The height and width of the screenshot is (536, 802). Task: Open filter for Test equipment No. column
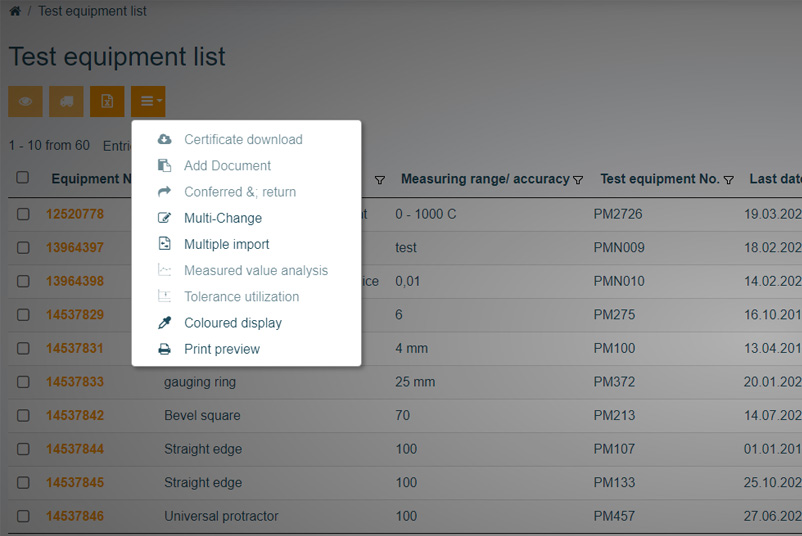pyautogui.click(x=729, y=180)
